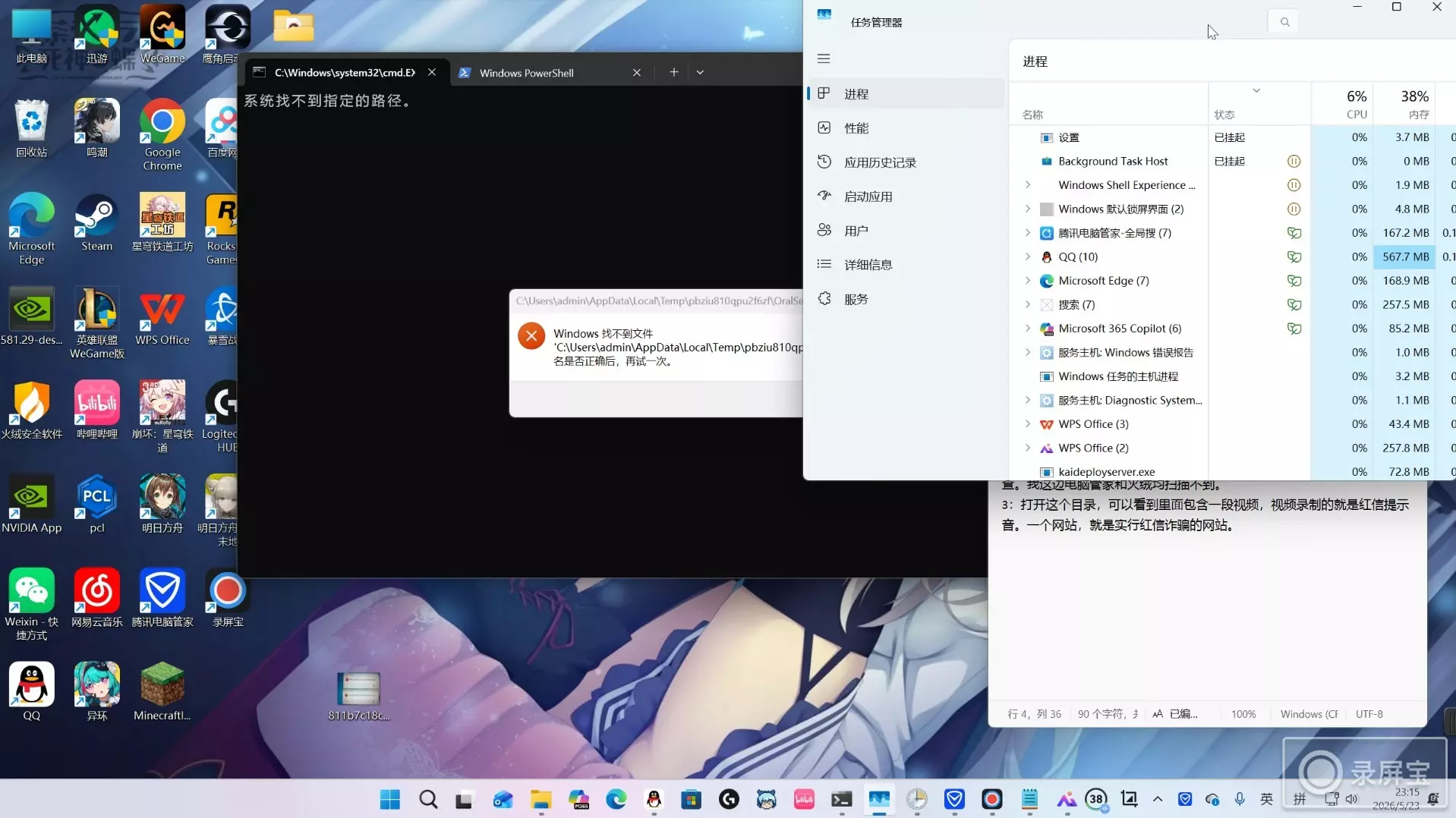Expand 腾讯电脑管家-全局搜 (7) process group
Screen dimensions: 1456x818
pos(1028,233)
